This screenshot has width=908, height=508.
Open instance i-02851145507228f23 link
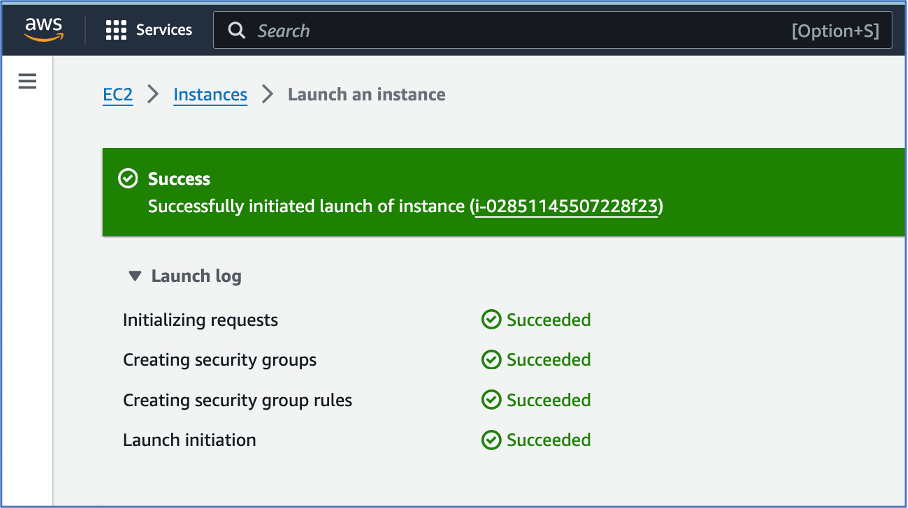[566, 207]
